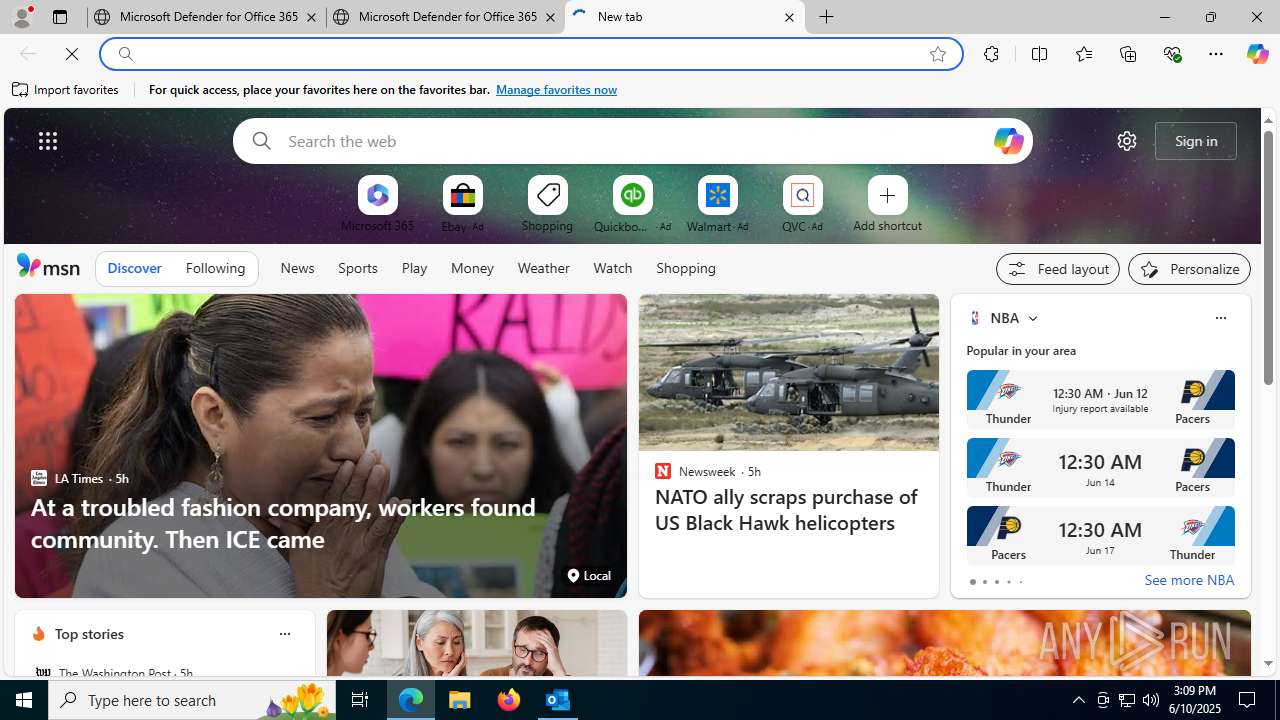Open Task View on taskbar
Viewport: 1280px width, 720px height.
point(360,700)
